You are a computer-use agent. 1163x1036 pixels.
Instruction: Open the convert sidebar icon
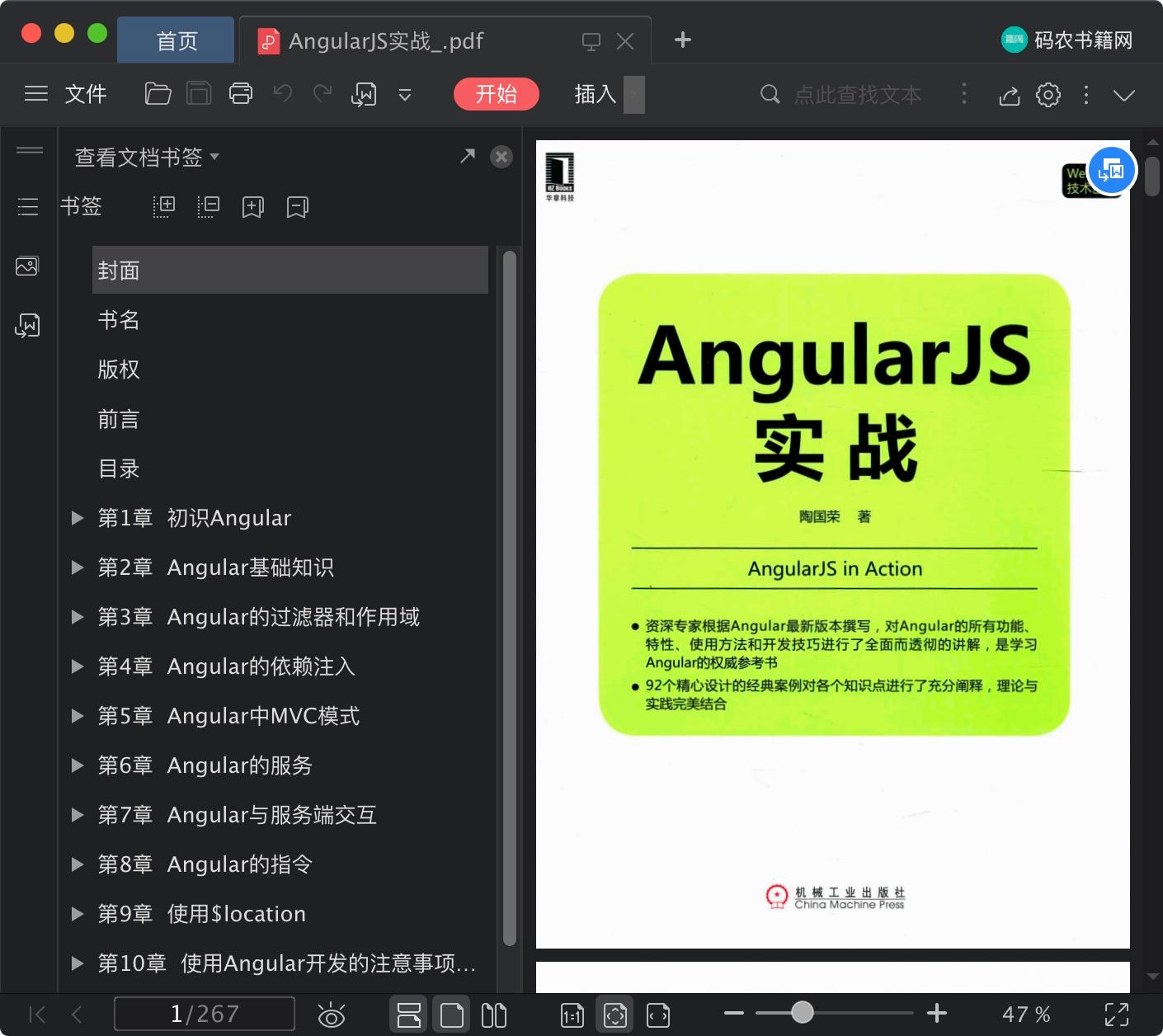pos(27,326)
